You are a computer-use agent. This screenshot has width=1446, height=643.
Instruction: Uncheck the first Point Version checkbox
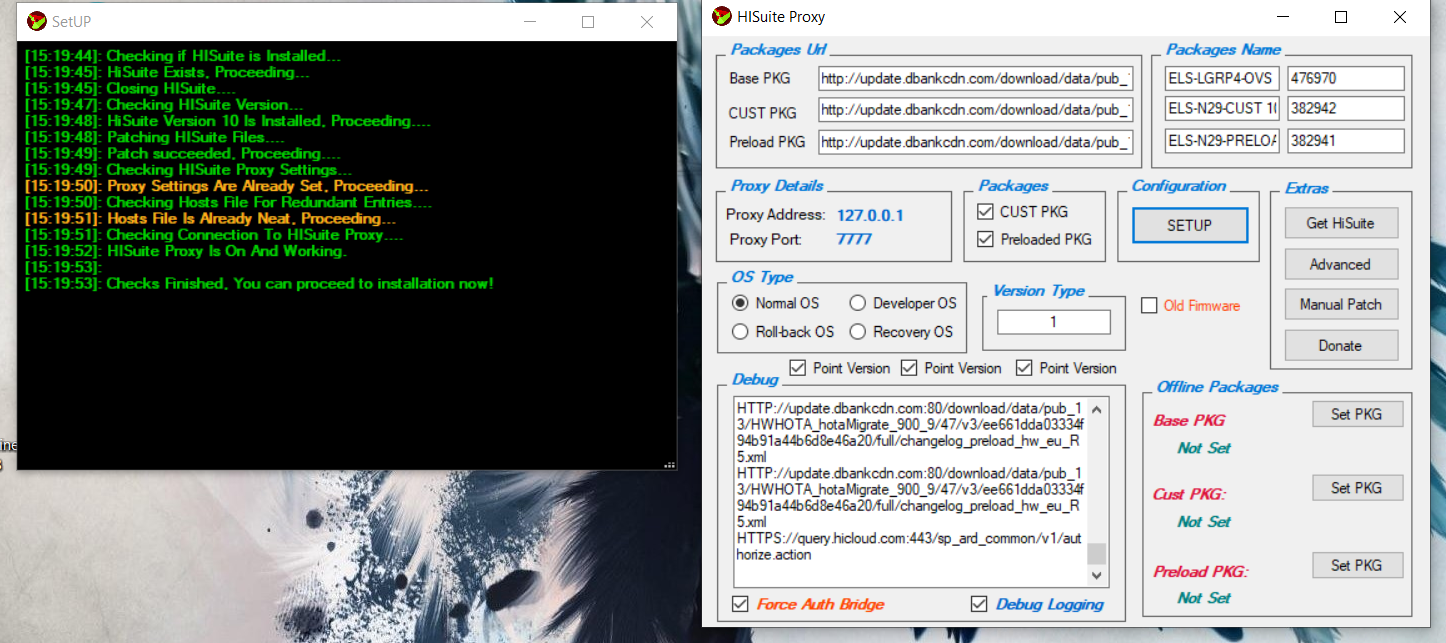point(797,368)
